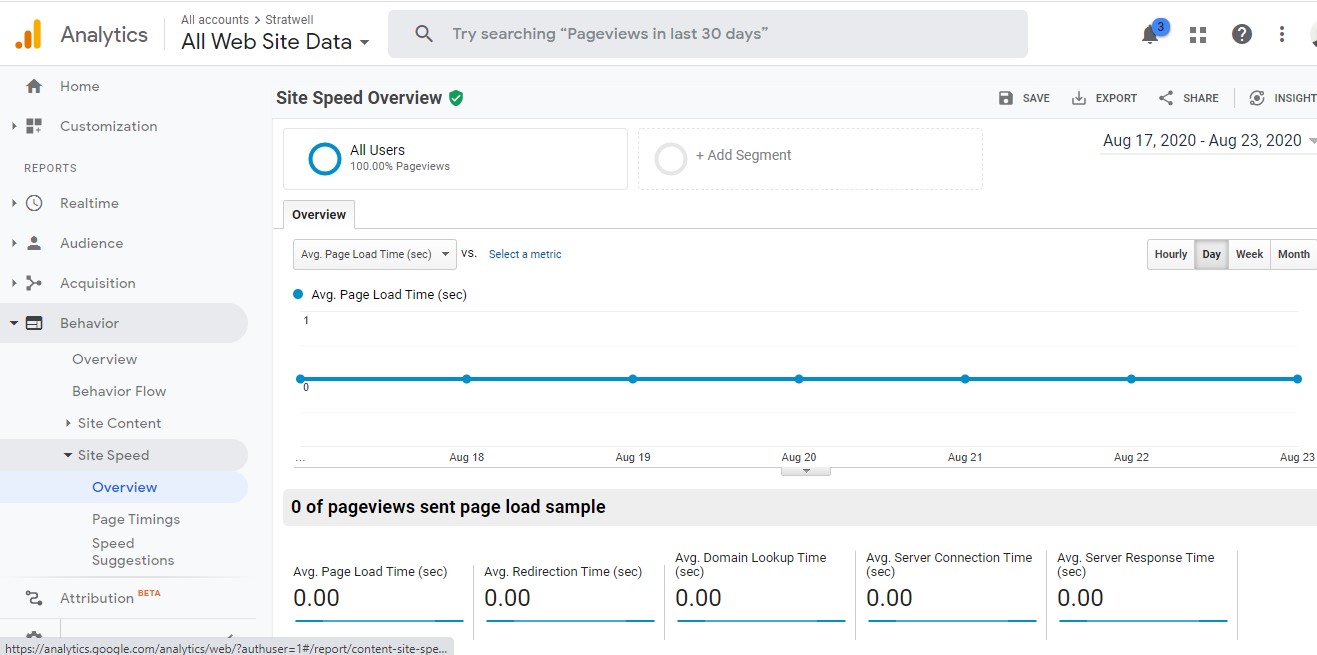Click the Add Segment box
The image size is (1317, 655).
point(810,156)
